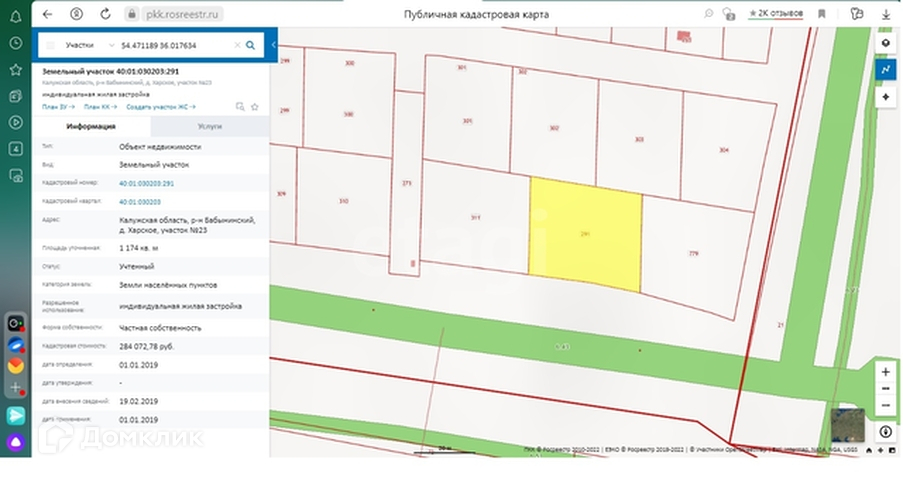Open tab counter icon showing 4
Image resolution: width=903 pixels, height=480 pixels.
pos(16,149)
